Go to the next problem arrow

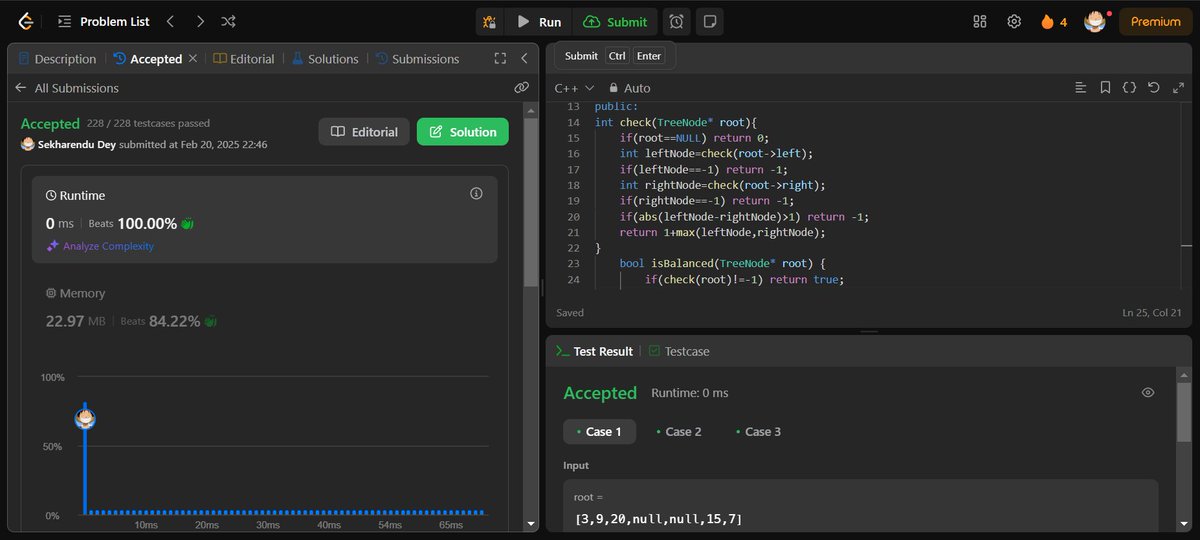point(200,21)
